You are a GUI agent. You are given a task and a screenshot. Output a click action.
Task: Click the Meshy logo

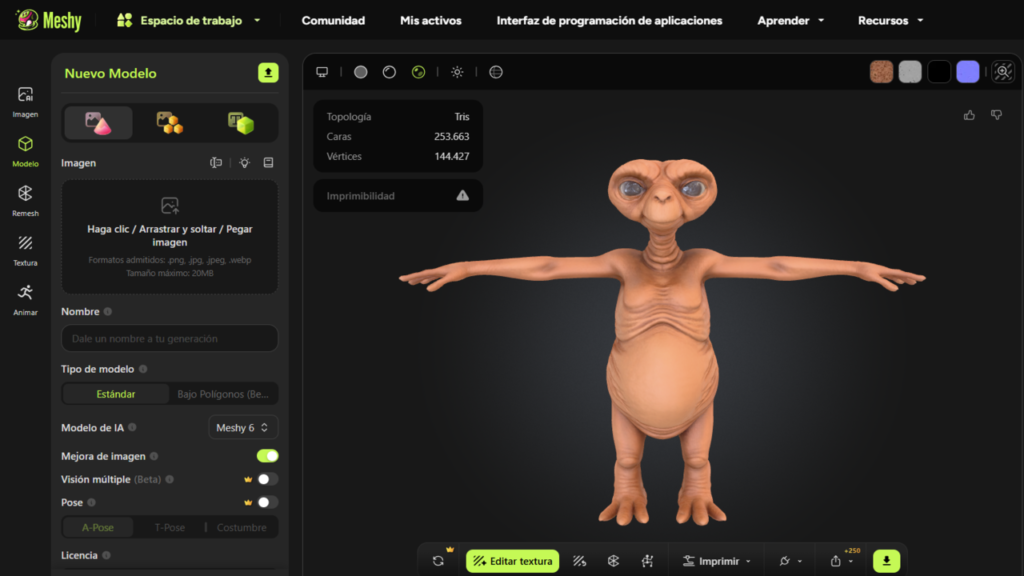pyautogui.click(x=48, y=20)
